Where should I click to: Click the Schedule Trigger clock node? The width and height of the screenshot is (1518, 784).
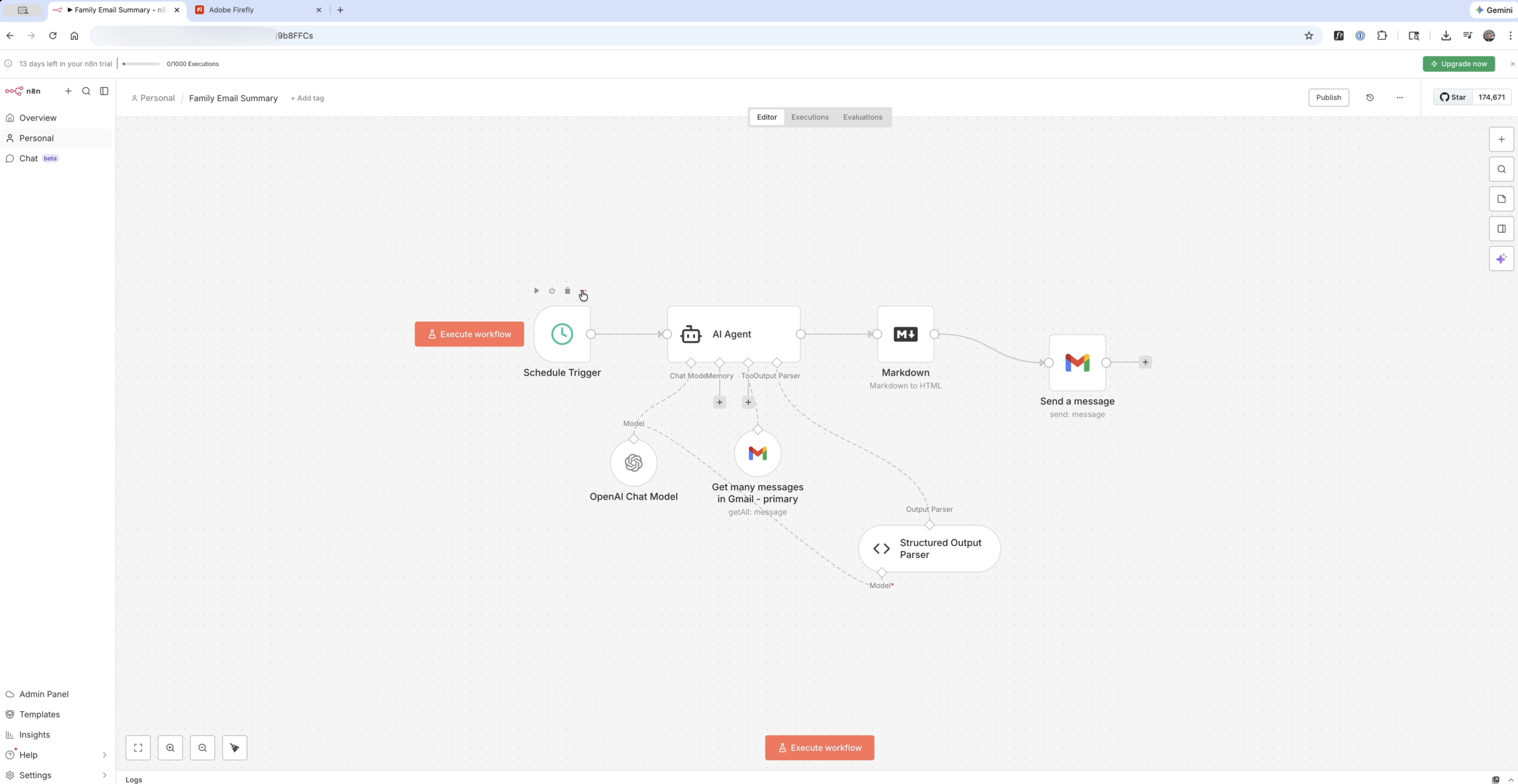pos(562,334)
